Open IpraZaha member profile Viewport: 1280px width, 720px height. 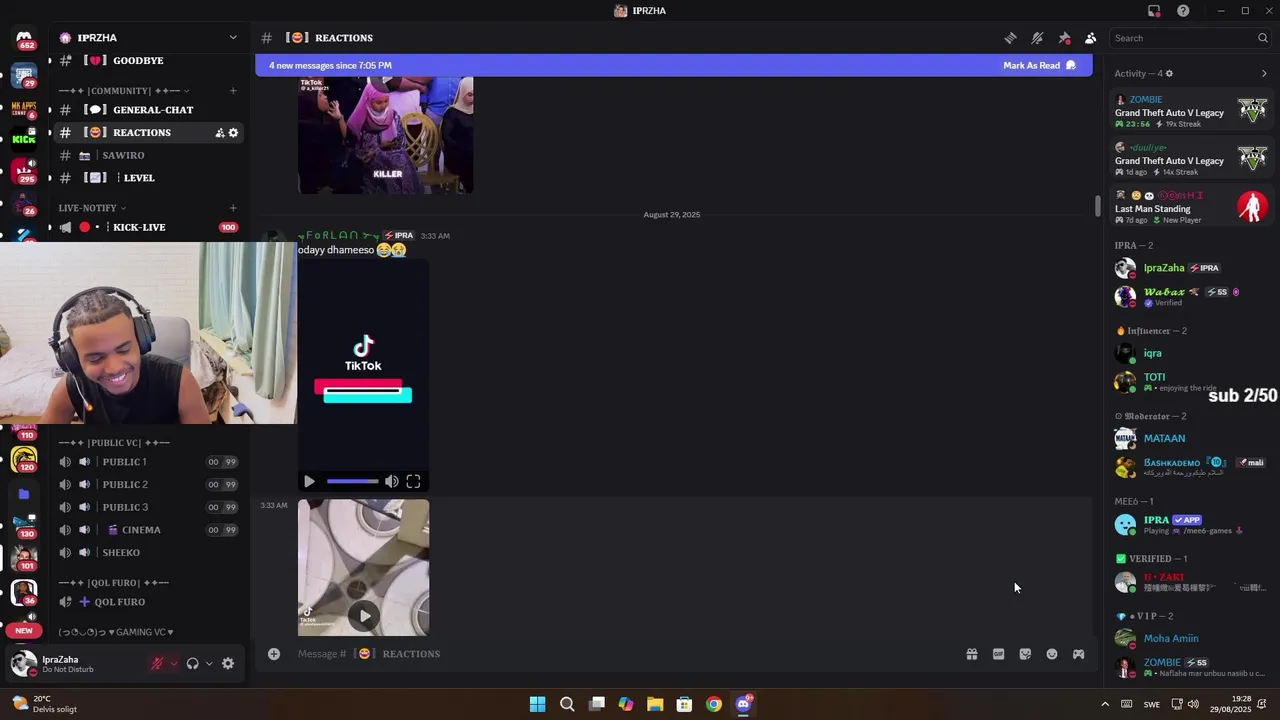pos(1192,268)
